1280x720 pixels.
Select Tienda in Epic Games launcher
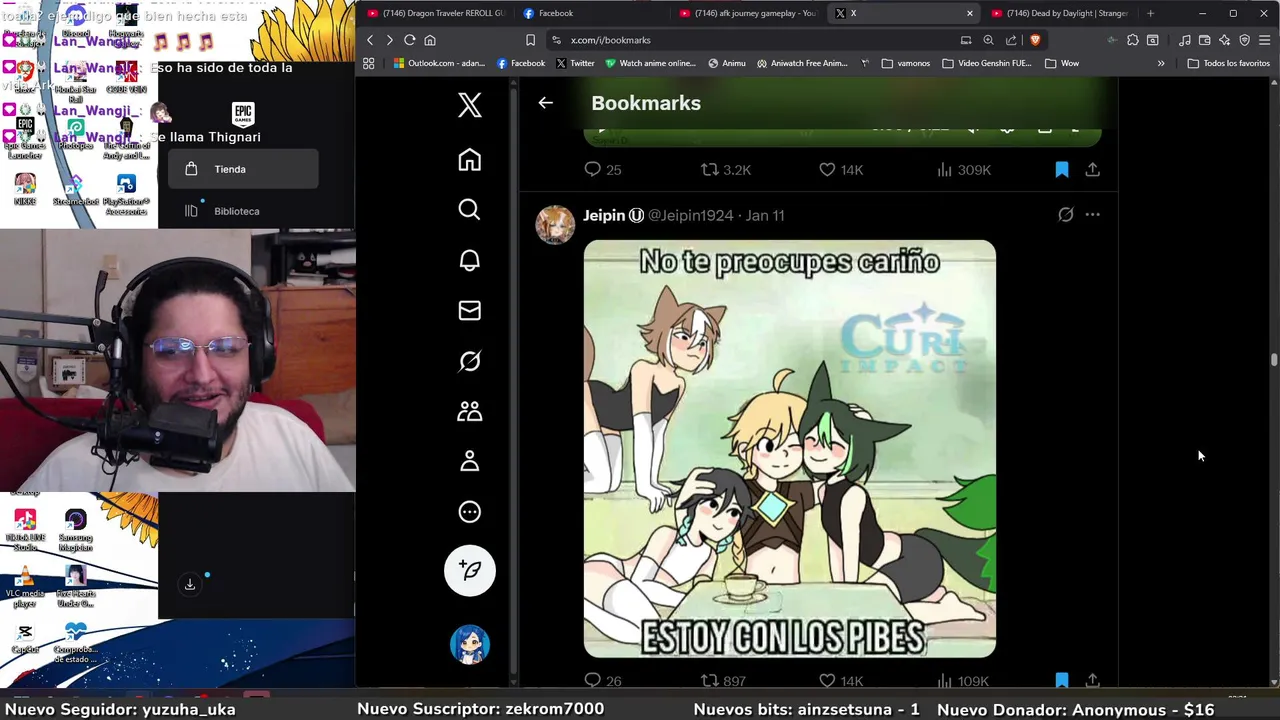(x=243, y=169)
